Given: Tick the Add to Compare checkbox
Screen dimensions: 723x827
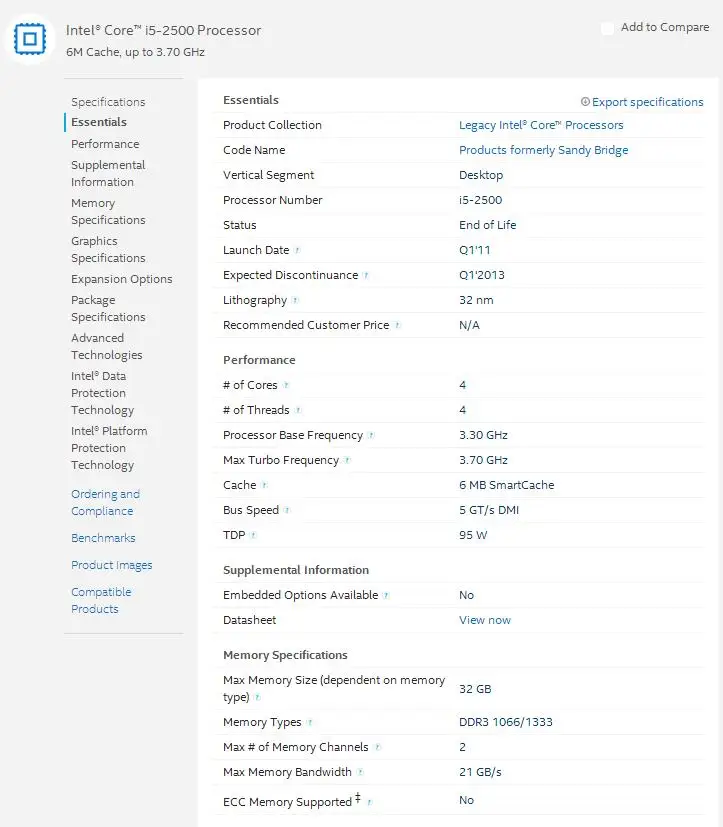Looking at the screenshot, I should [608, 28].
